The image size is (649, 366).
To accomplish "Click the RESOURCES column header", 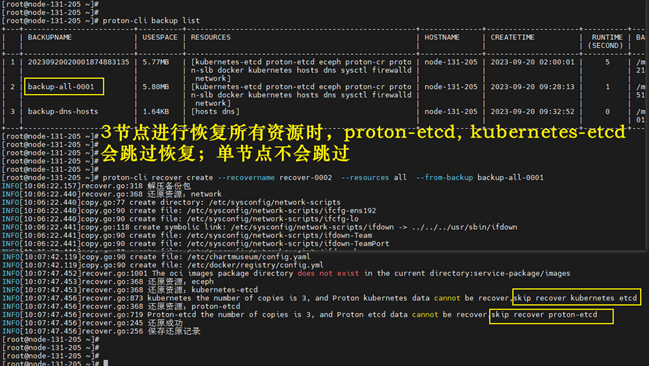I will click(211, 37).
